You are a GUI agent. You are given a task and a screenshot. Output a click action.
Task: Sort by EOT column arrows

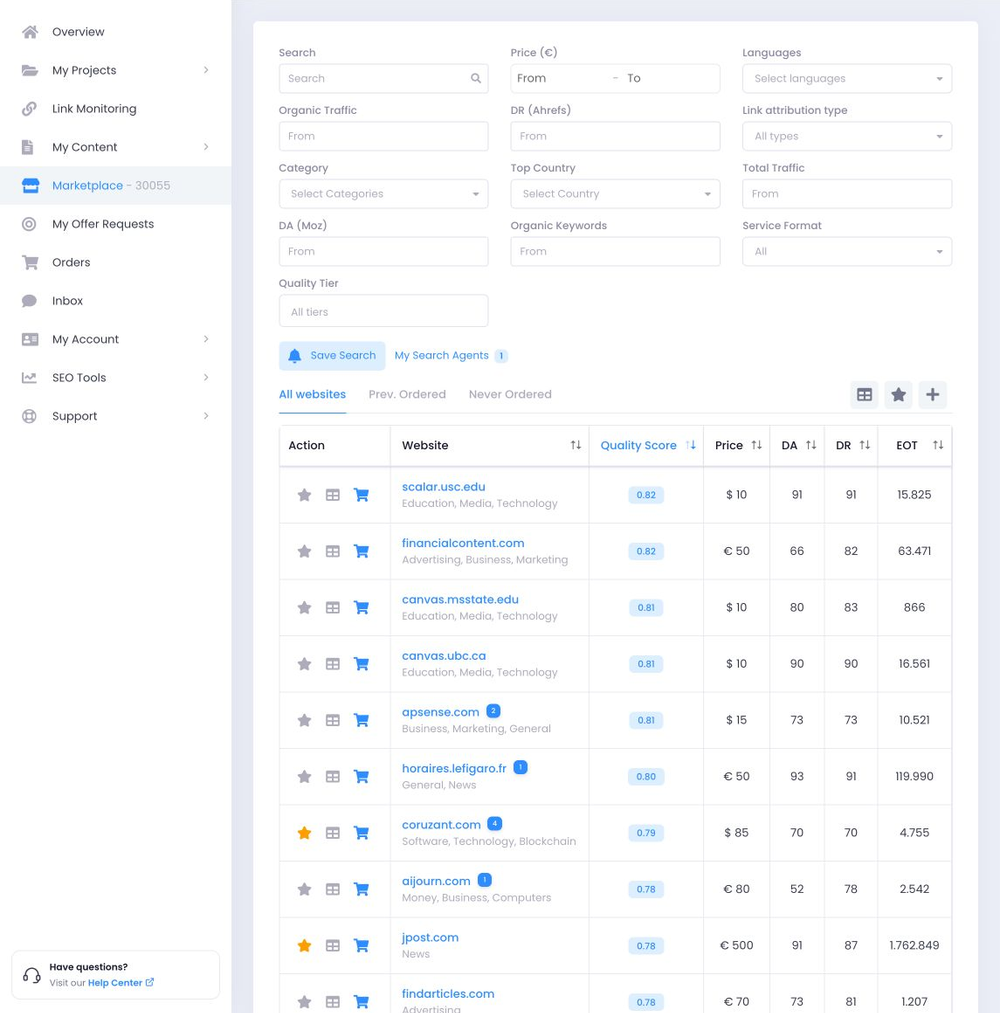(x=938, y=445)
